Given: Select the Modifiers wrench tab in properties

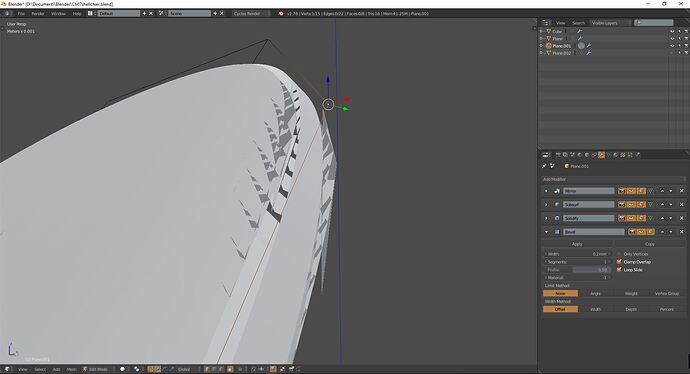Looking at the screenshot, I should (601, 155).
